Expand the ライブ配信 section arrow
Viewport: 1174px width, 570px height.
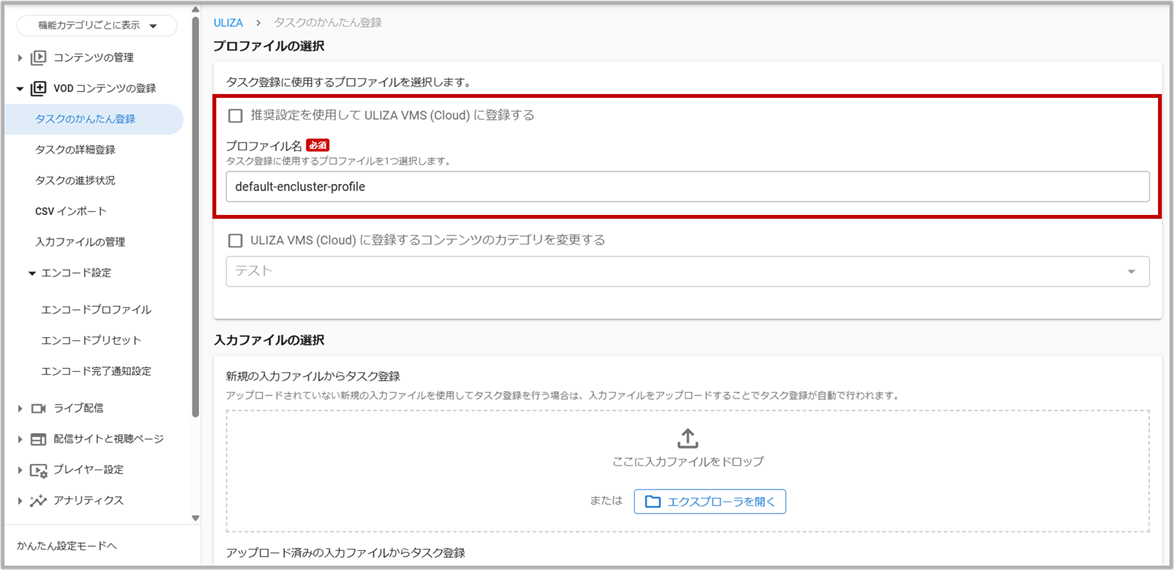[x=19, y=408]
